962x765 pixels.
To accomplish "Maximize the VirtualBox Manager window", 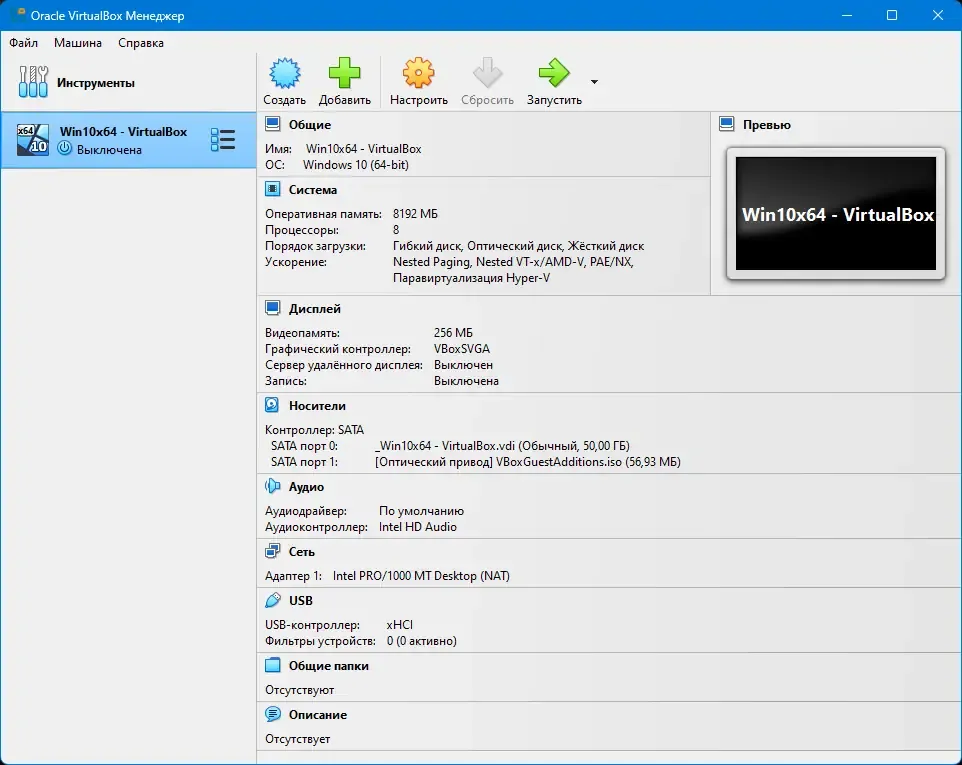I will 892,15.
